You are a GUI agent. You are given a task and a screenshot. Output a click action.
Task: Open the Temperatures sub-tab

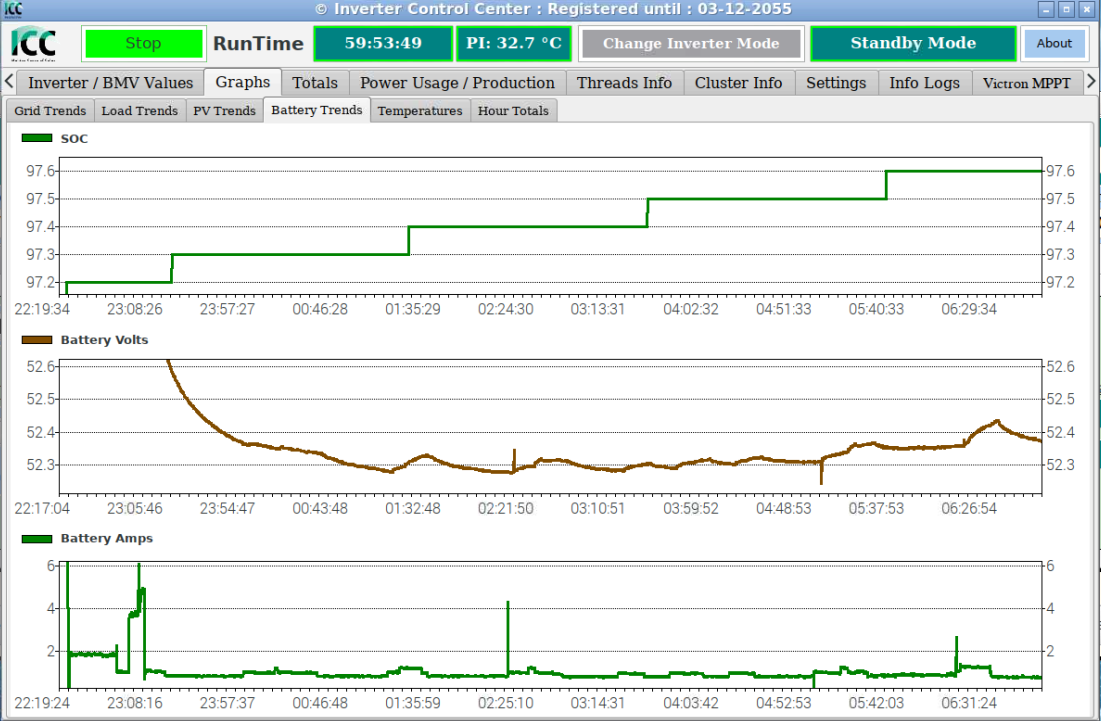420,111
